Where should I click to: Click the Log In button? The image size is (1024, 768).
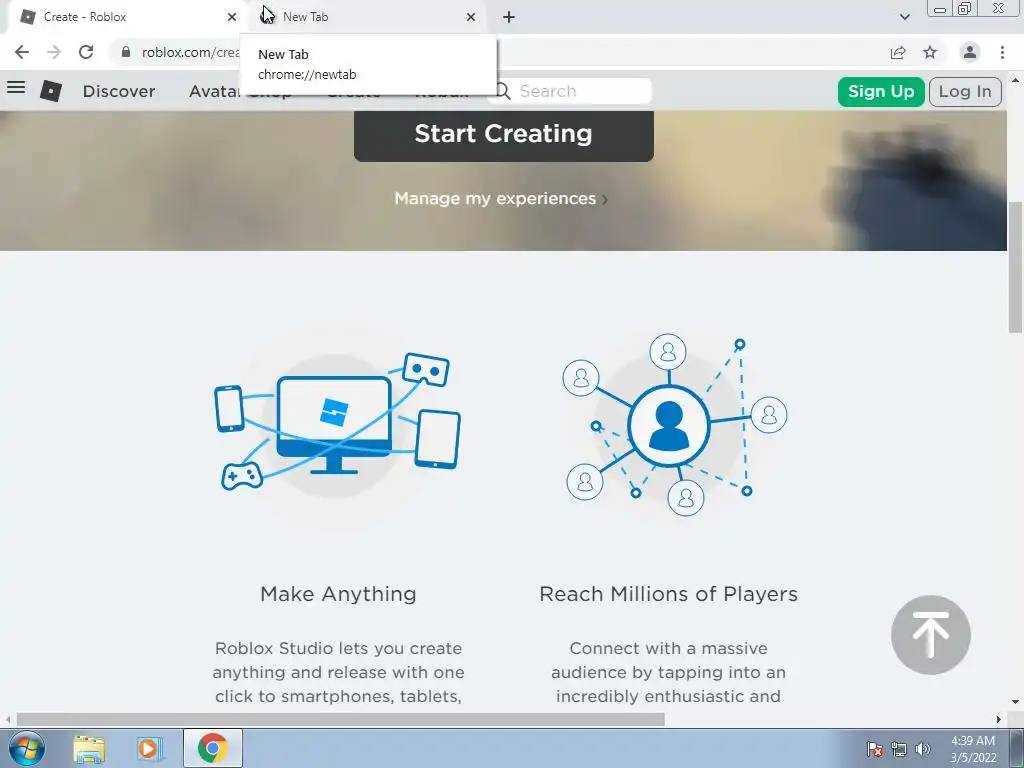(x=965, y=91)
